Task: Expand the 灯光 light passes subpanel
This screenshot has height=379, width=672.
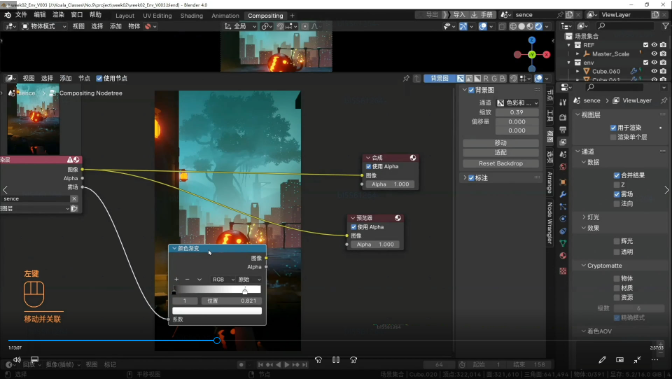Action: click(584, 217)
